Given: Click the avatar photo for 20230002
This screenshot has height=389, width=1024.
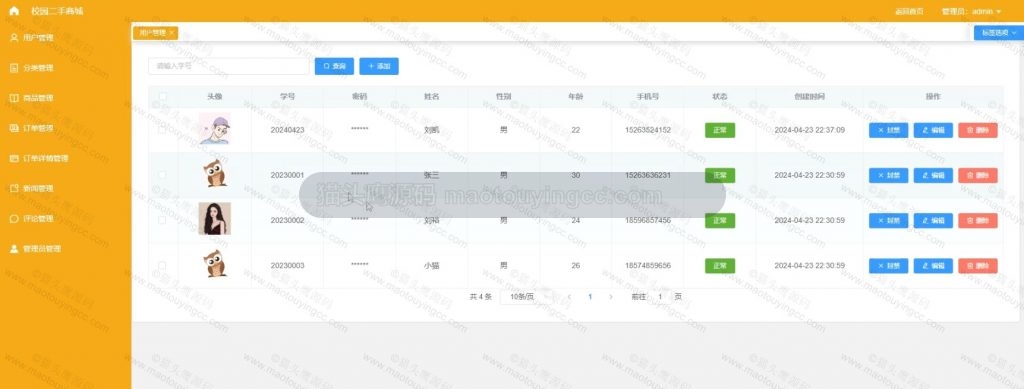Looking at the screenshot, I should [x=215, y=219].
